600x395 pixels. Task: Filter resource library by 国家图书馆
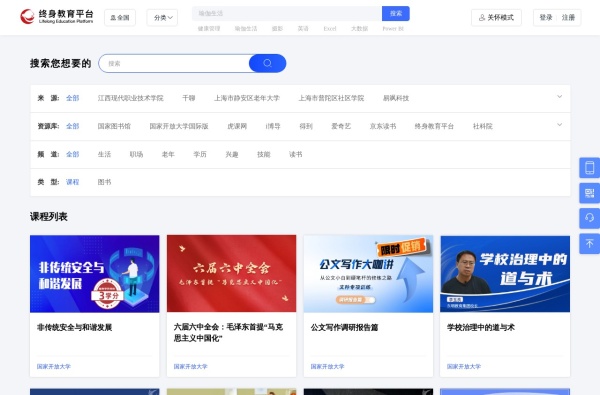(x=114, y=126)
